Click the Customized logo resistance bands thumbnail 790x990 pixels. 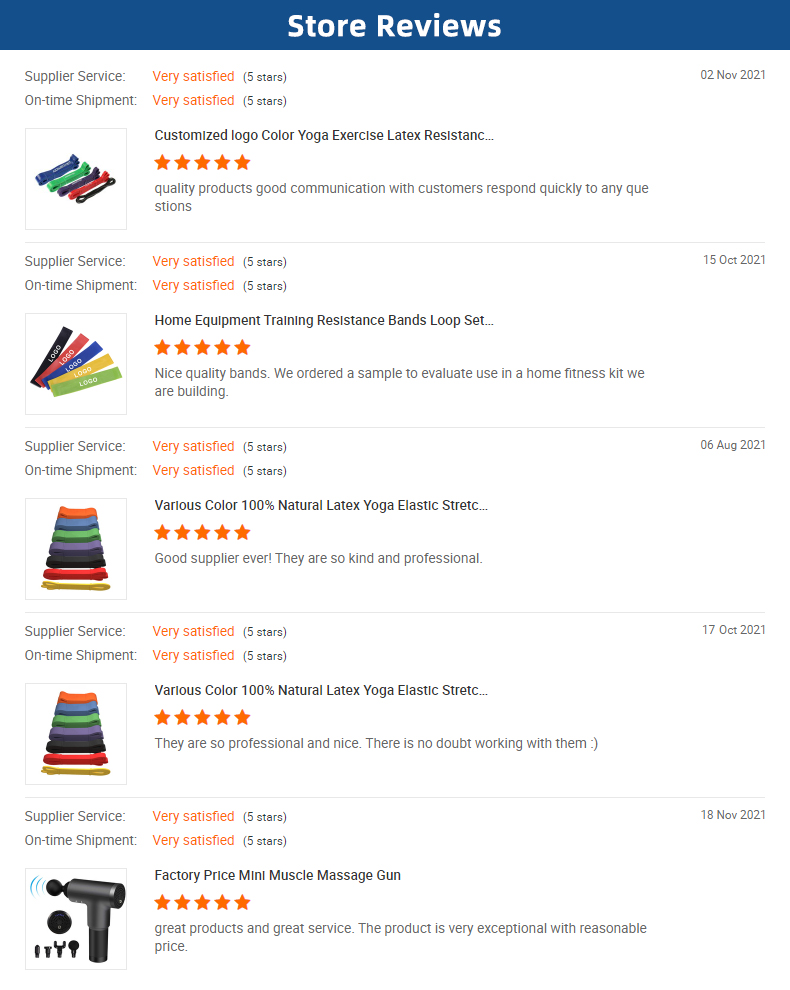[76, 179]
